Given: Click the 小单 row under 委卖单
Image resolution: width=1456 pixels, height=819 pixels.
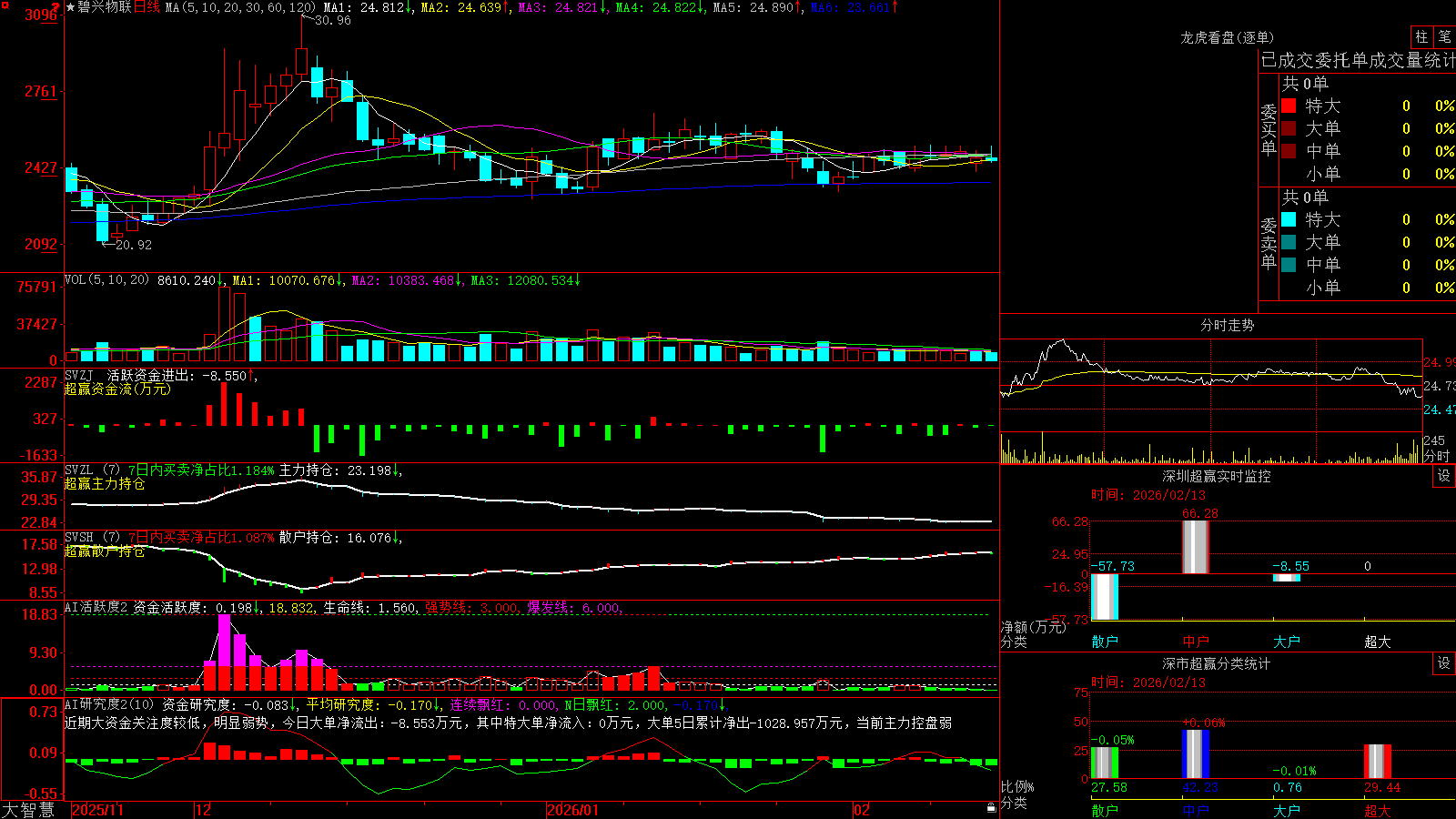Looking at the screenshot, I should [1368, 288].
